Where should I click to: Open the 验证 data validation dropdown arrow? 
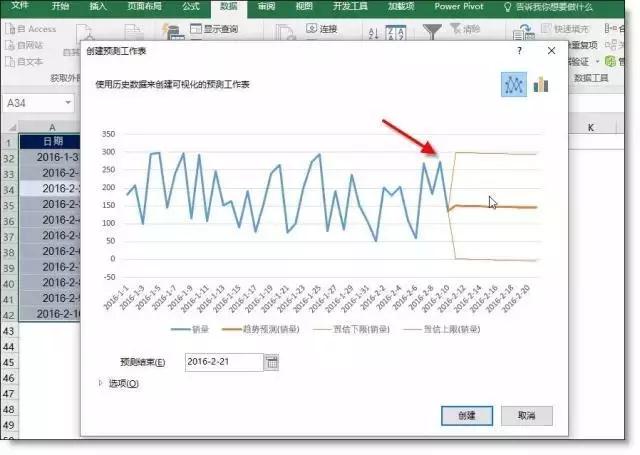597,62
